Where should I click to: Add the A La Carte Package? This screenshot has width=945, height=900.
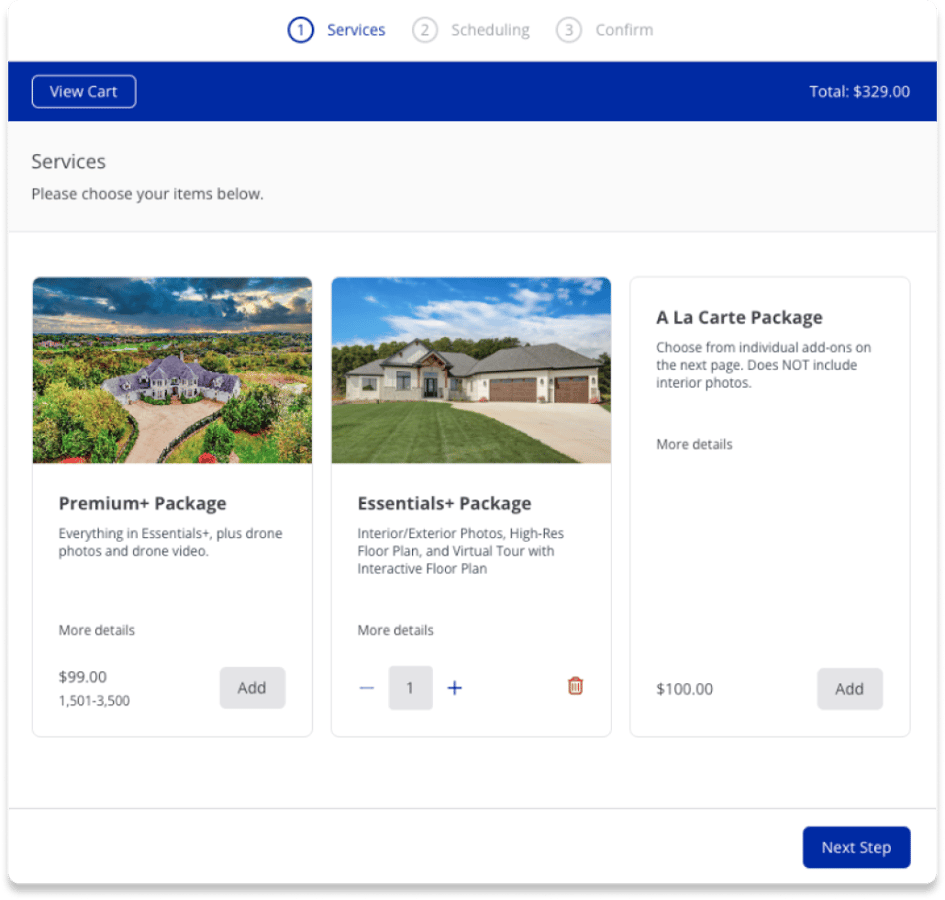click(850, 688)
